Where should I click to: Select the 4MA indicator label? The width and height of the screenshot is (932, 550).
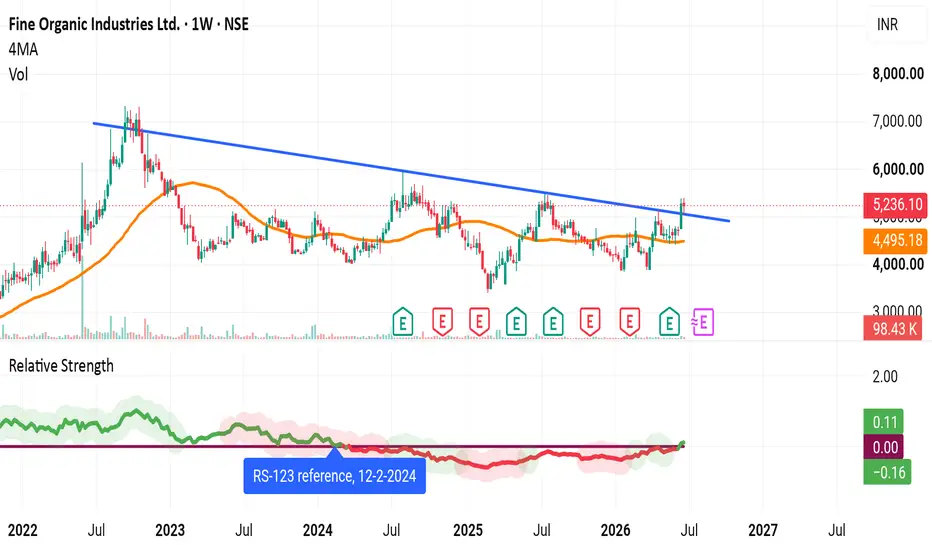click(x=23, y=49)
